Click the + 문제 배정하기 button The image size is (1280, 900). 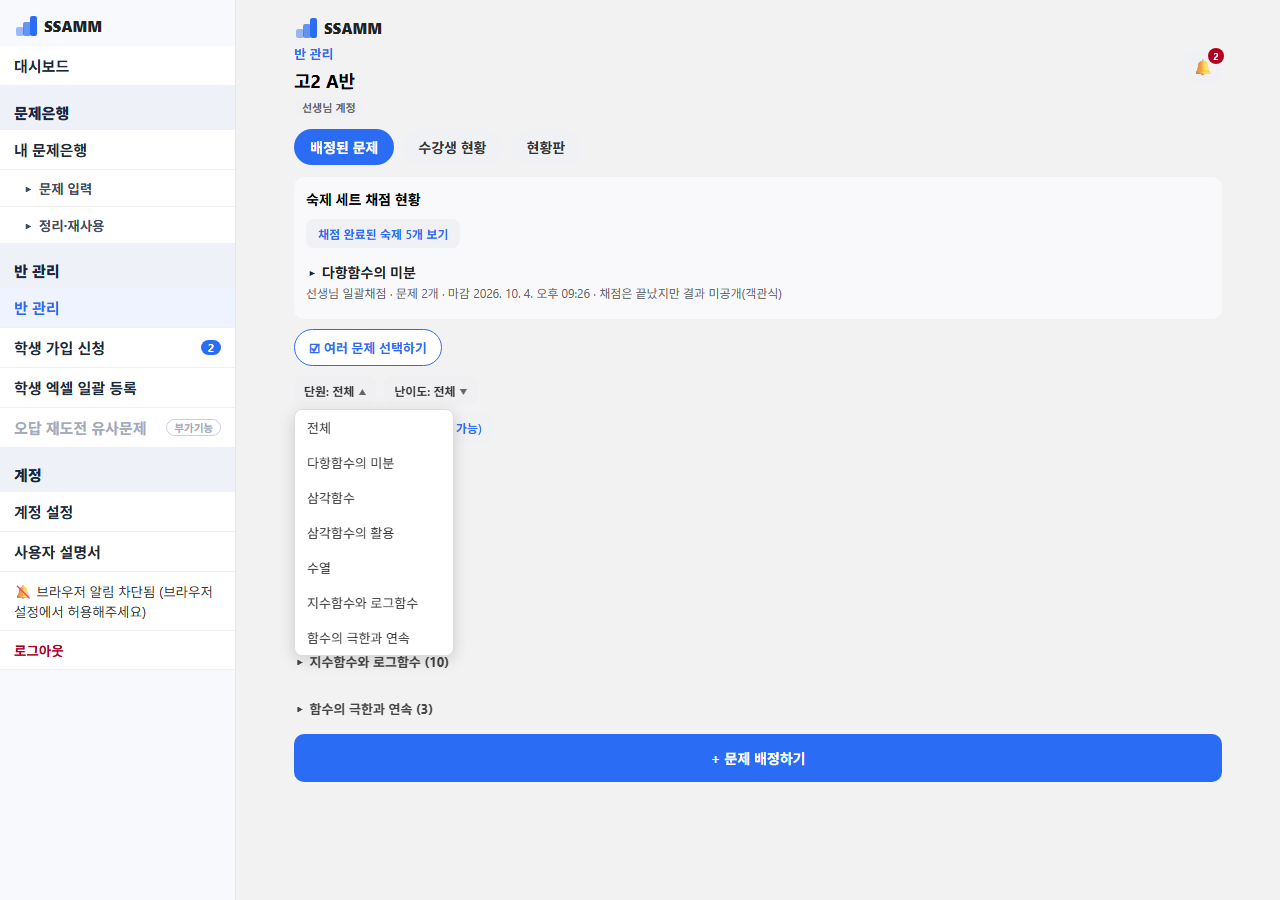(758, 758)
